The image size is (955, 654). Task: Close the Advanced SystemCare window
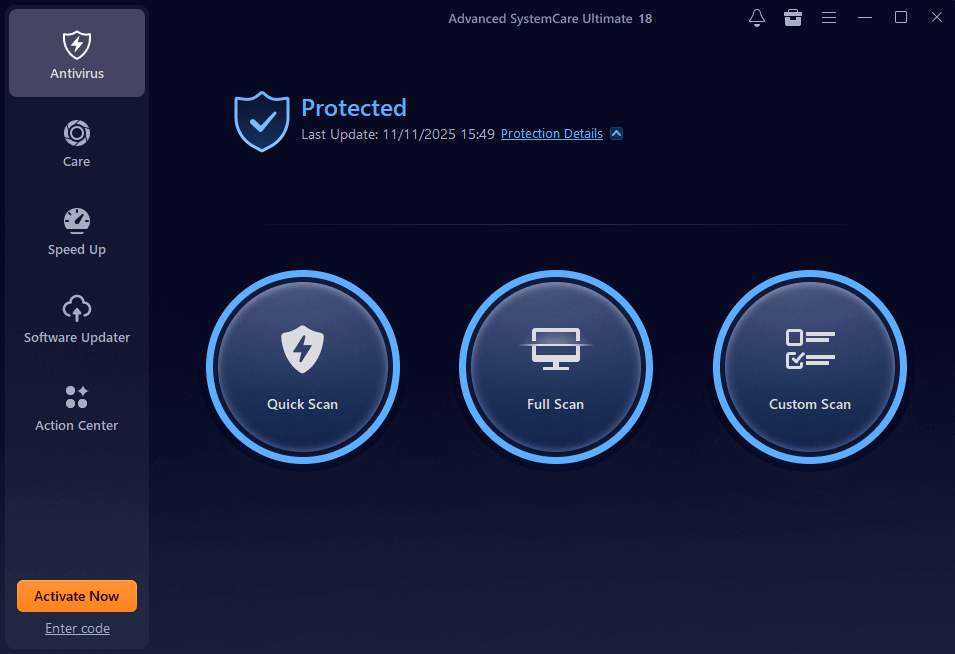point(935,18)
